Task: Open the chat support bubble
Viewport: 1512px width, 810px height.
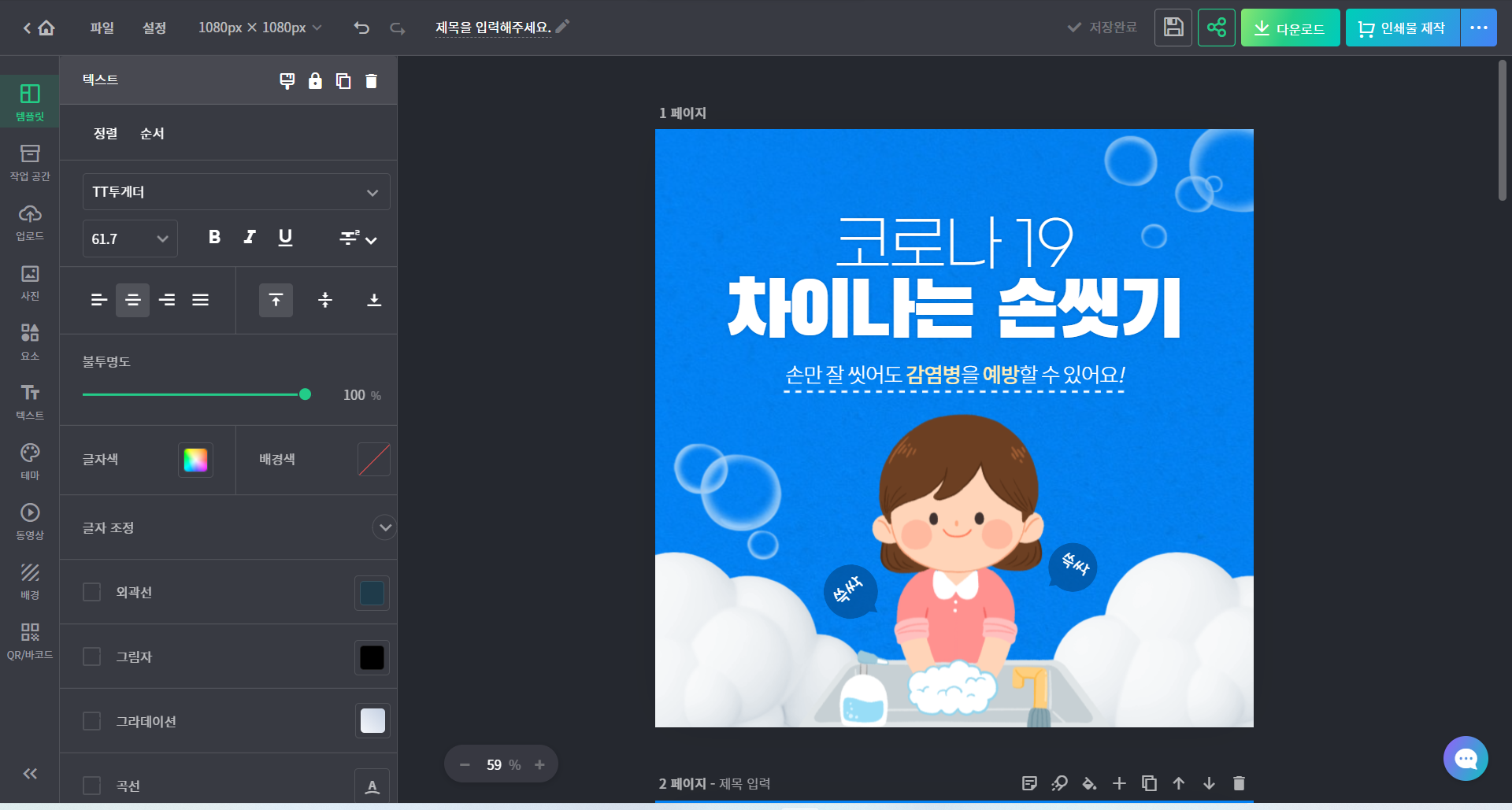Action: coord(1466,758)
